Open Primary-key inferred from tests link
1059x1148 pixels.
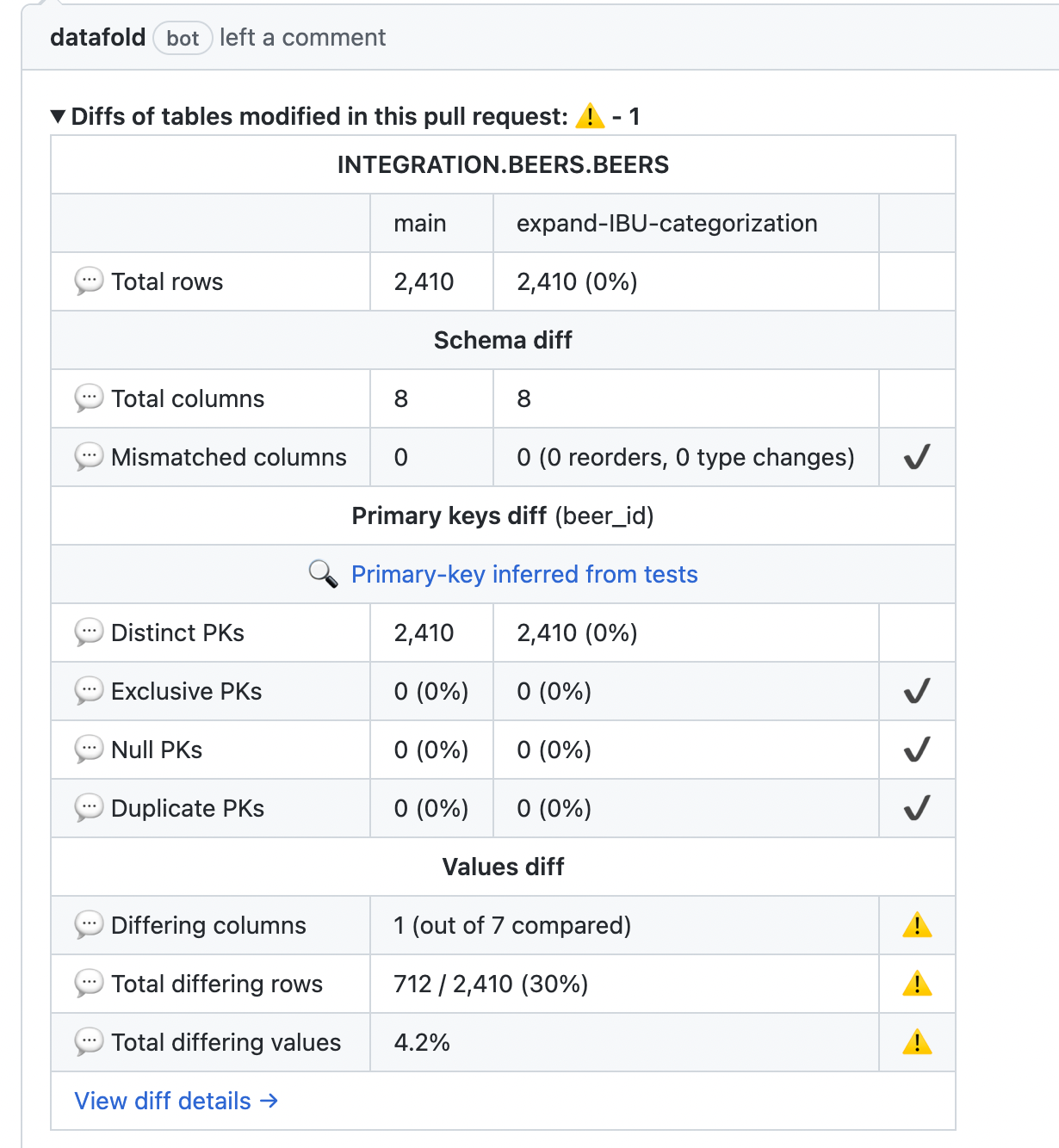(524, 574)
